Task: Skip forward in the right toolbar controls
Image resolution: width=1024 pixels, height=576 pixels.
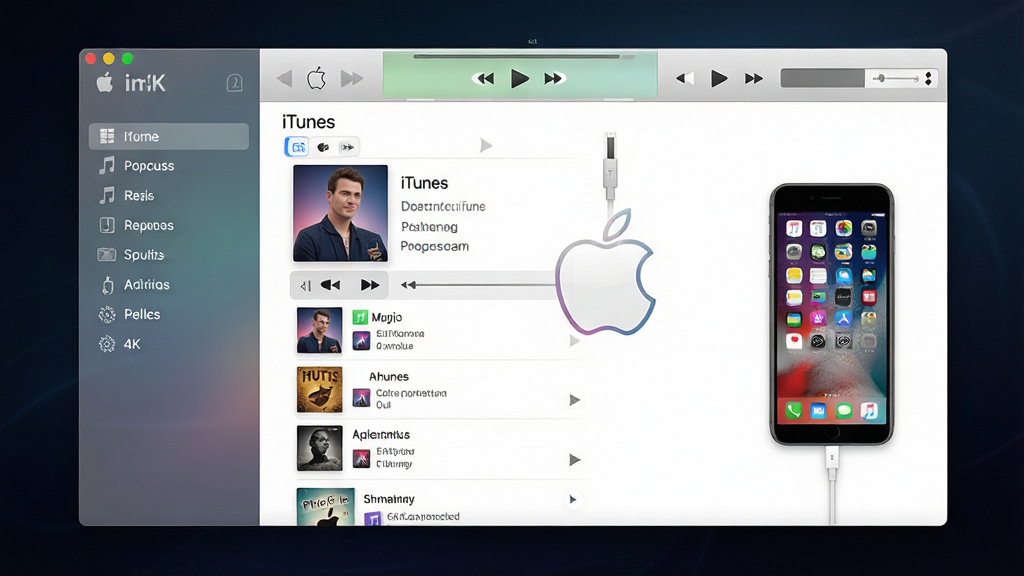Action: click(x=754, y=79)
